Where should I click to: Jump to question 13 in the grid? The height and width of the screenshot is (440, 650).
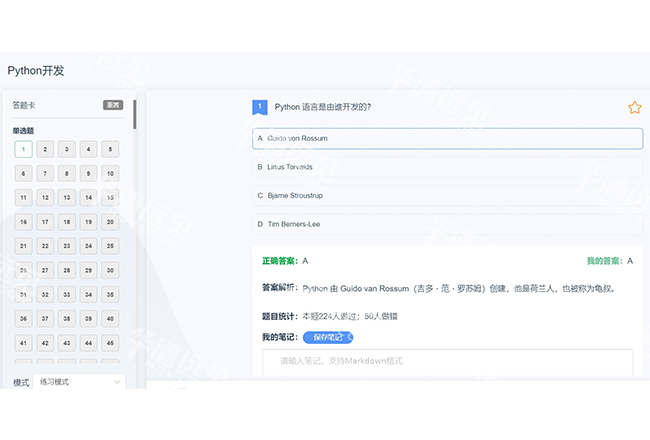point(66,197)
